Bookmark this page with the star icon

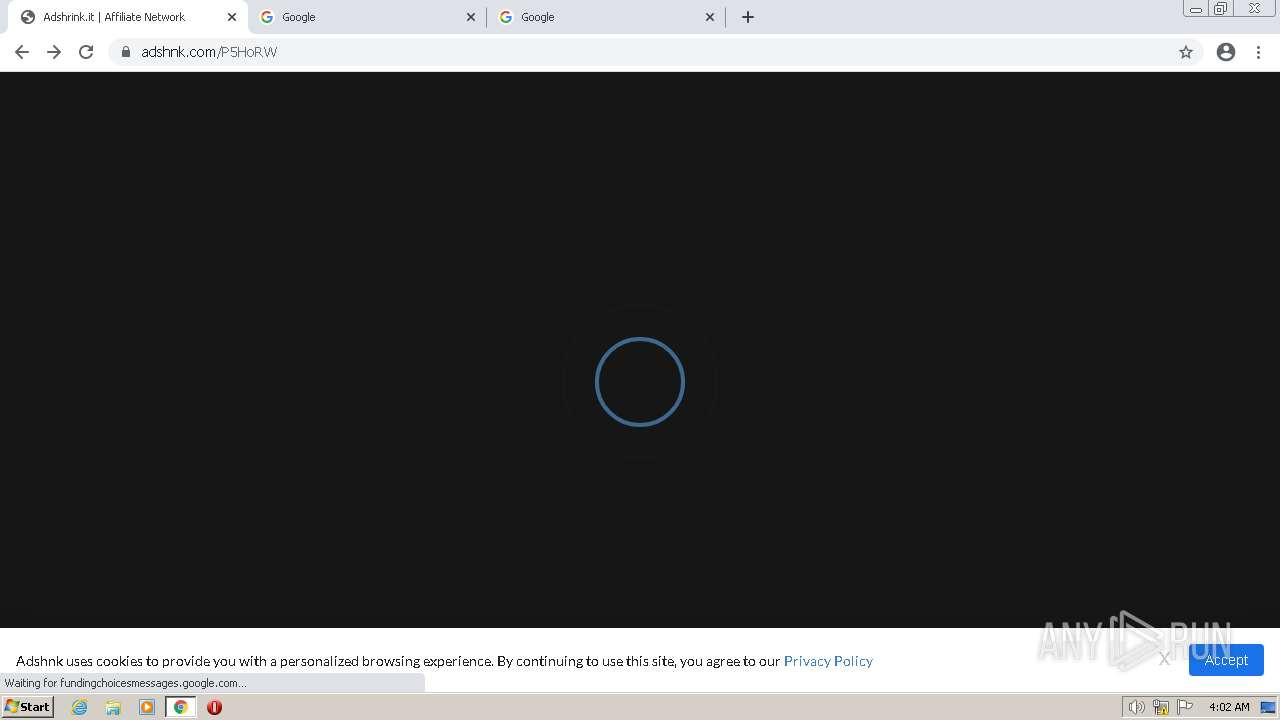pyautogui.click(x=1186, y=52)
